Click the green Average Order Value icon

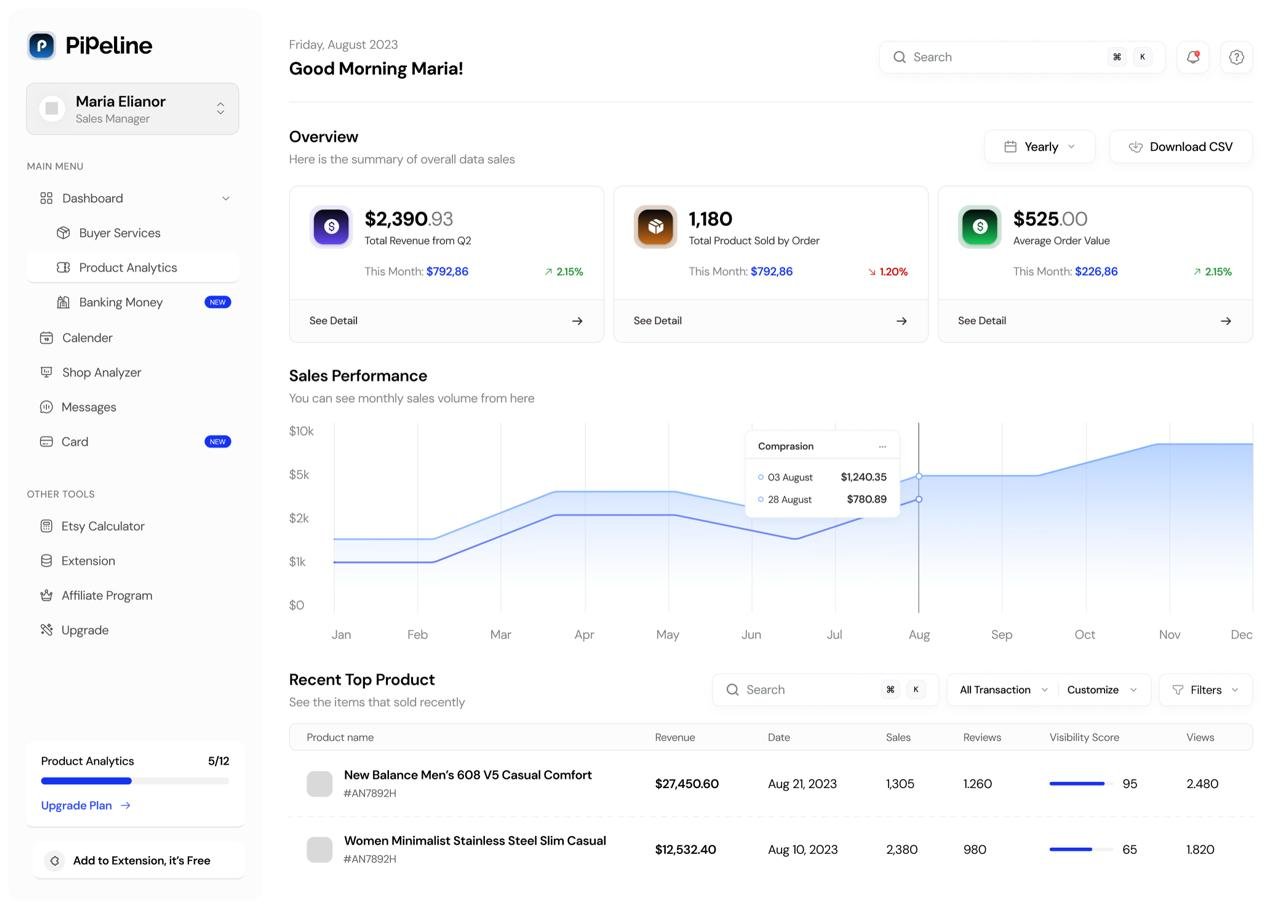[979, 227]
